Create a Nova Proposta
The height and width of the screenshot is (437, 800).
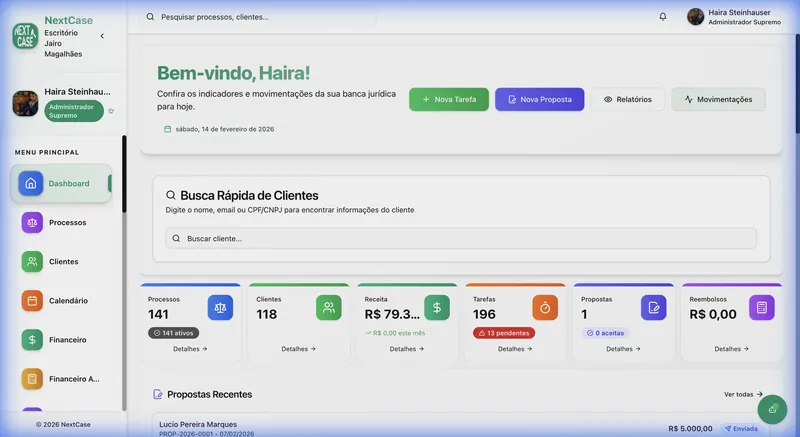(539, 99)
